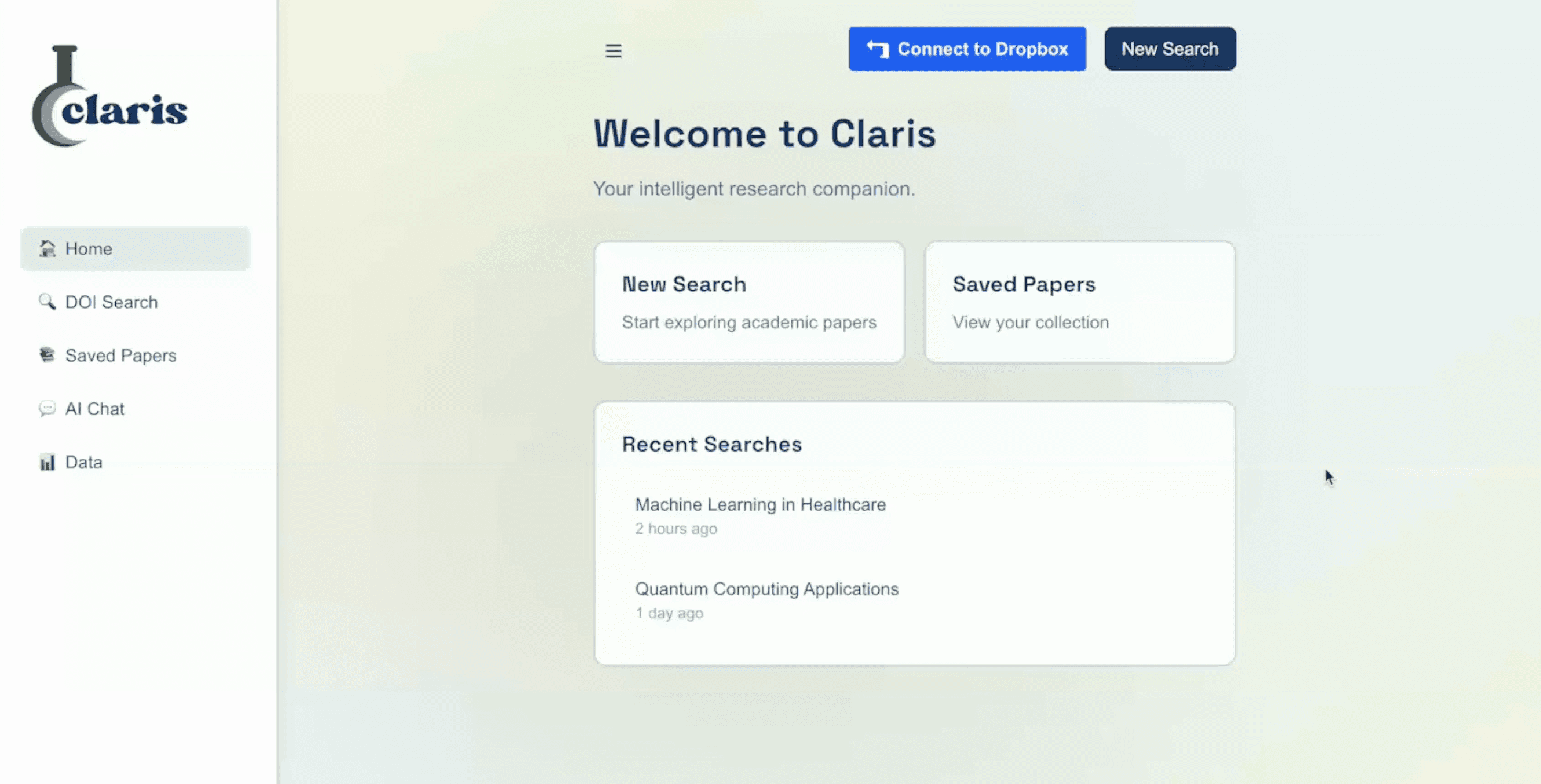Viewport: 1541px width, 784px height.
Task: Open the Saved Papers card
Action: [1080, 302]
